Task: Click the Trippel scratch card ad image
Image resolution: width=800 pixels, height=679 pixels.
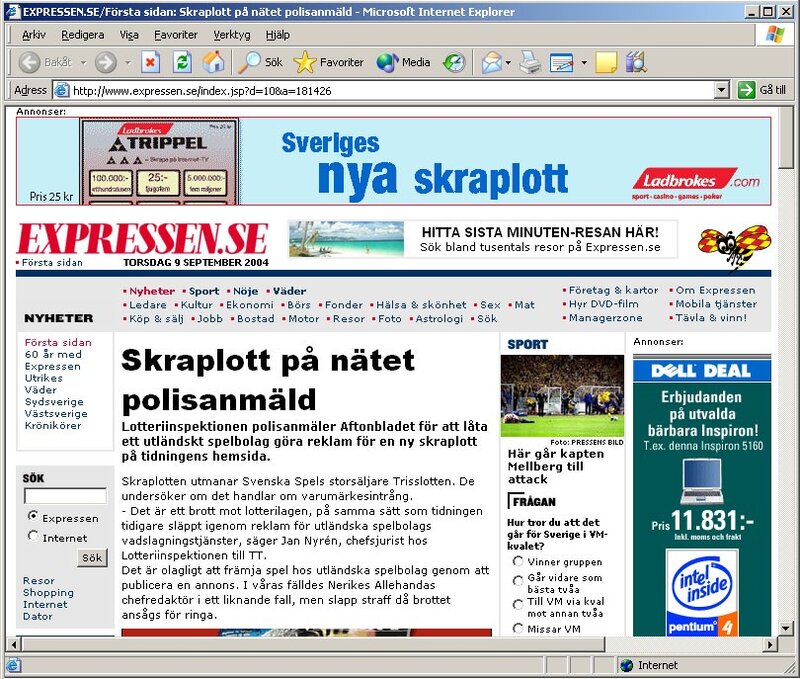Action: 159,161
